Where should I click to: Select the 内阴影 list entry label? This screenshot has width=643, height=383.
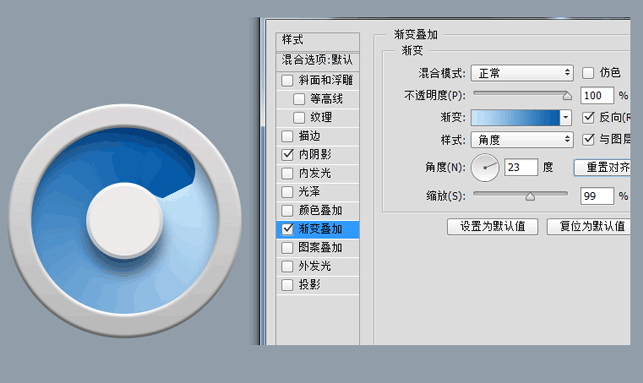(x=315, y=155)
